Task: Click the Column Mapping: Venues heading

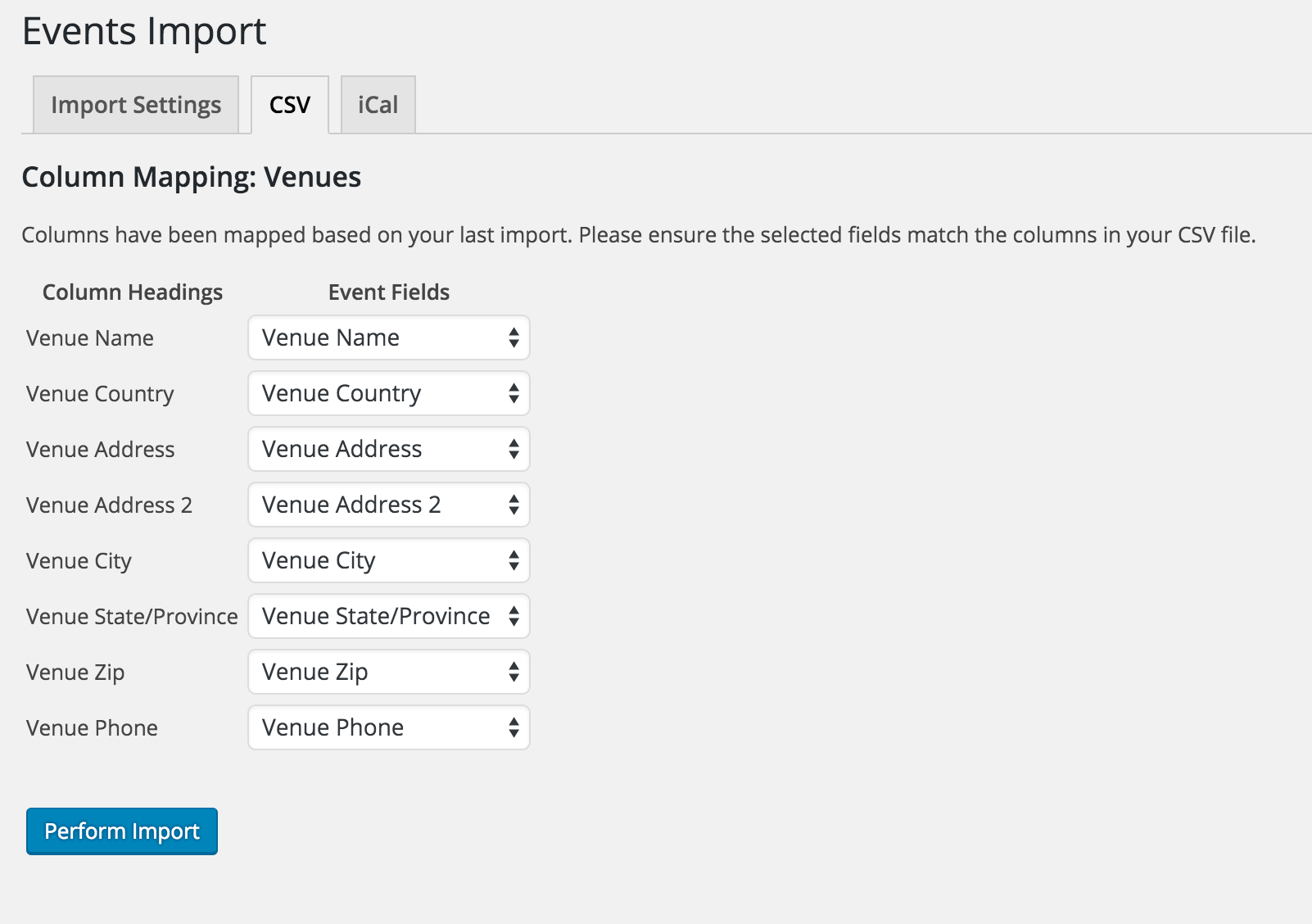Action: pos(191,177)
